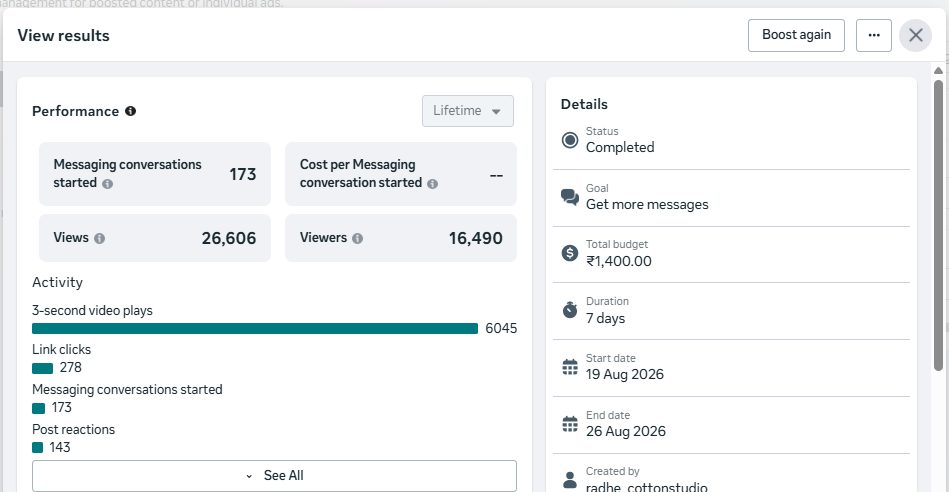Click the Boost again button
Image resolution: width=949 pixels, height=492 pixels.
tap(796, 35)
